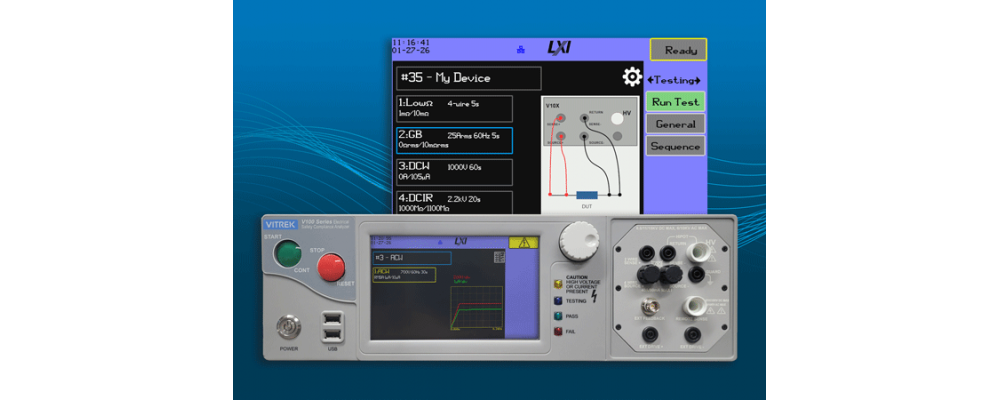Select the Ready status button
Image resolution: width=1000 pixels, height=400 pixels.
679,50
